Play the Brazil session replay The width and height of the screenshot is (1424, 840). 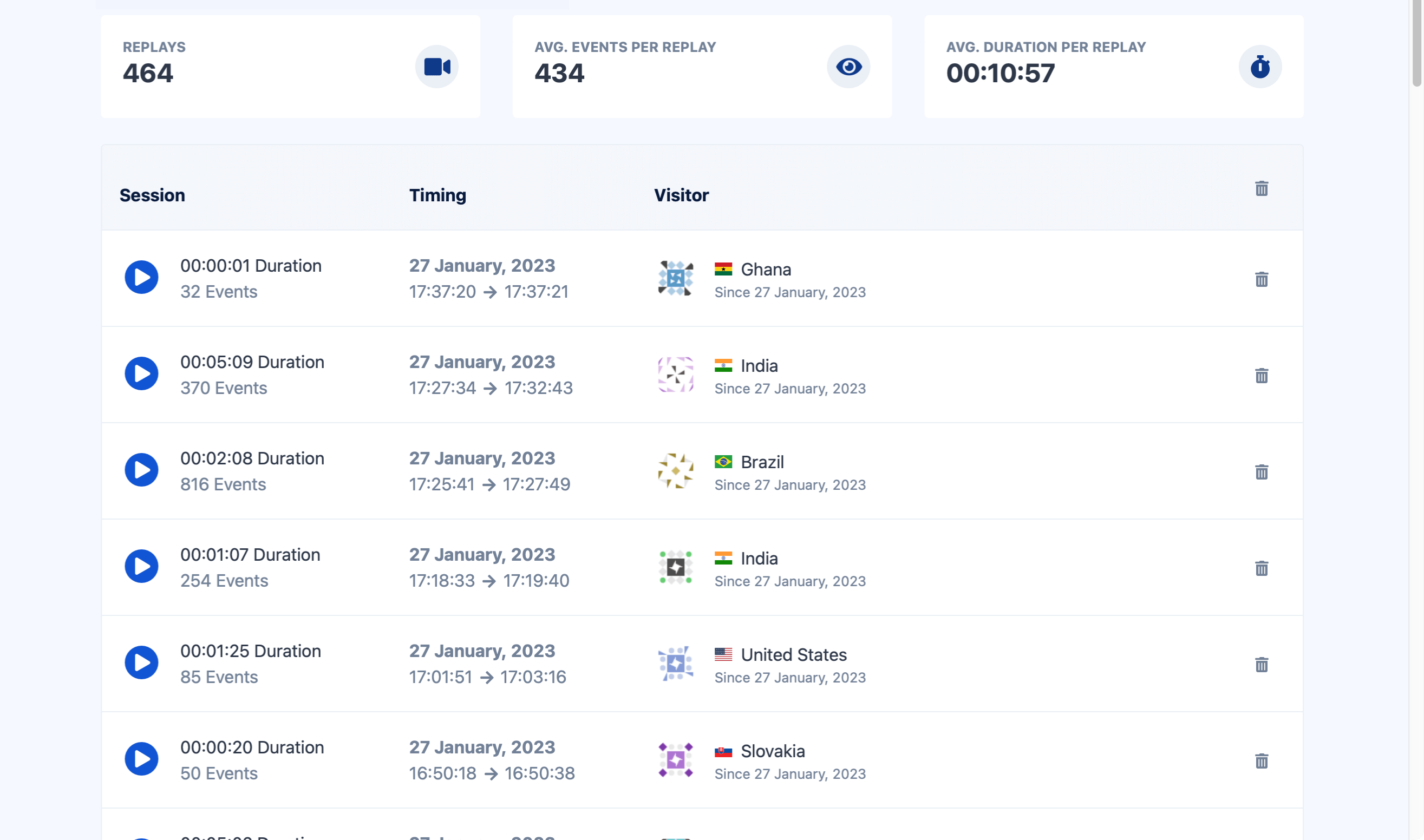pyautogui.click(x=141, y=470)
